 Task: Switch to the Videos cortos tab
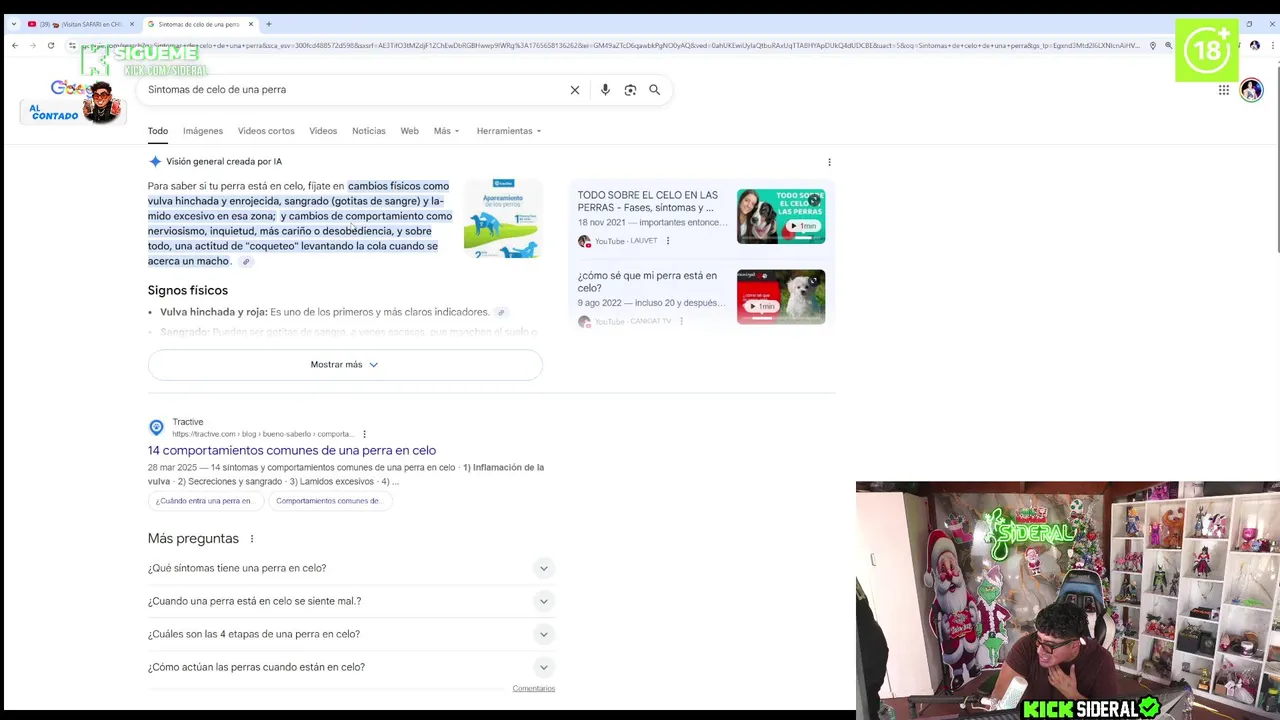266,131
